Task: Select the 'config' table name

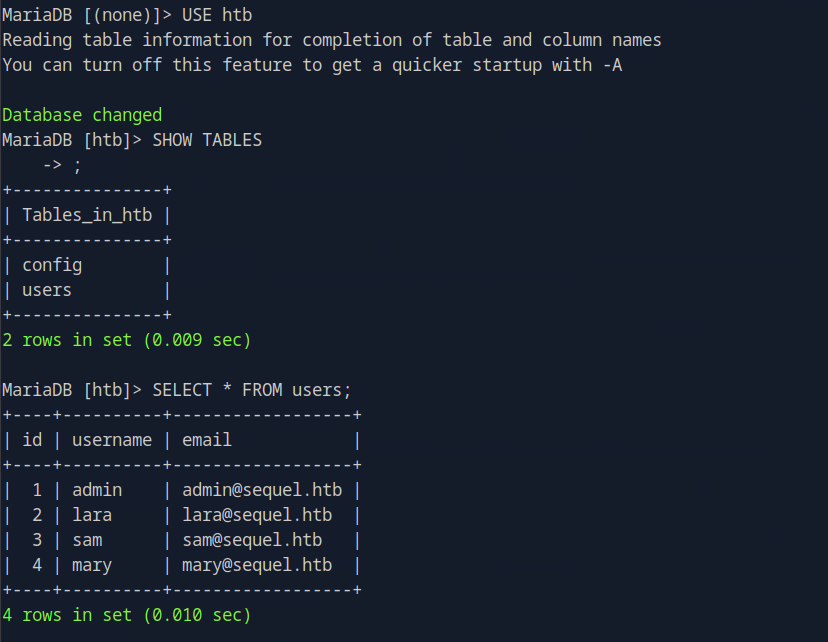Action: (x=52, y=265)
